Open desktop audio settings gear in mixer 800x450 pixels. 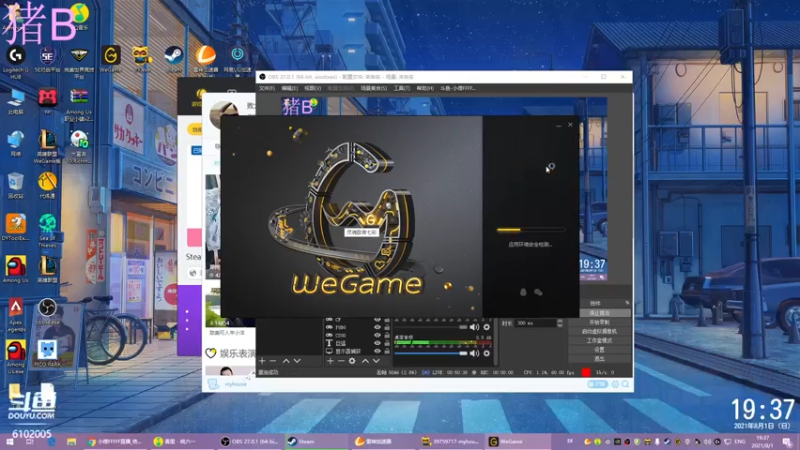[x=486, y=353]
